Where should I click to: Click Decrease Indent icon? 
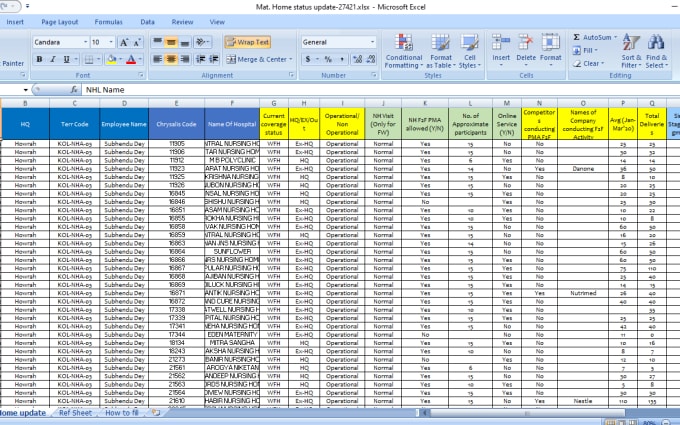point(200,59)
